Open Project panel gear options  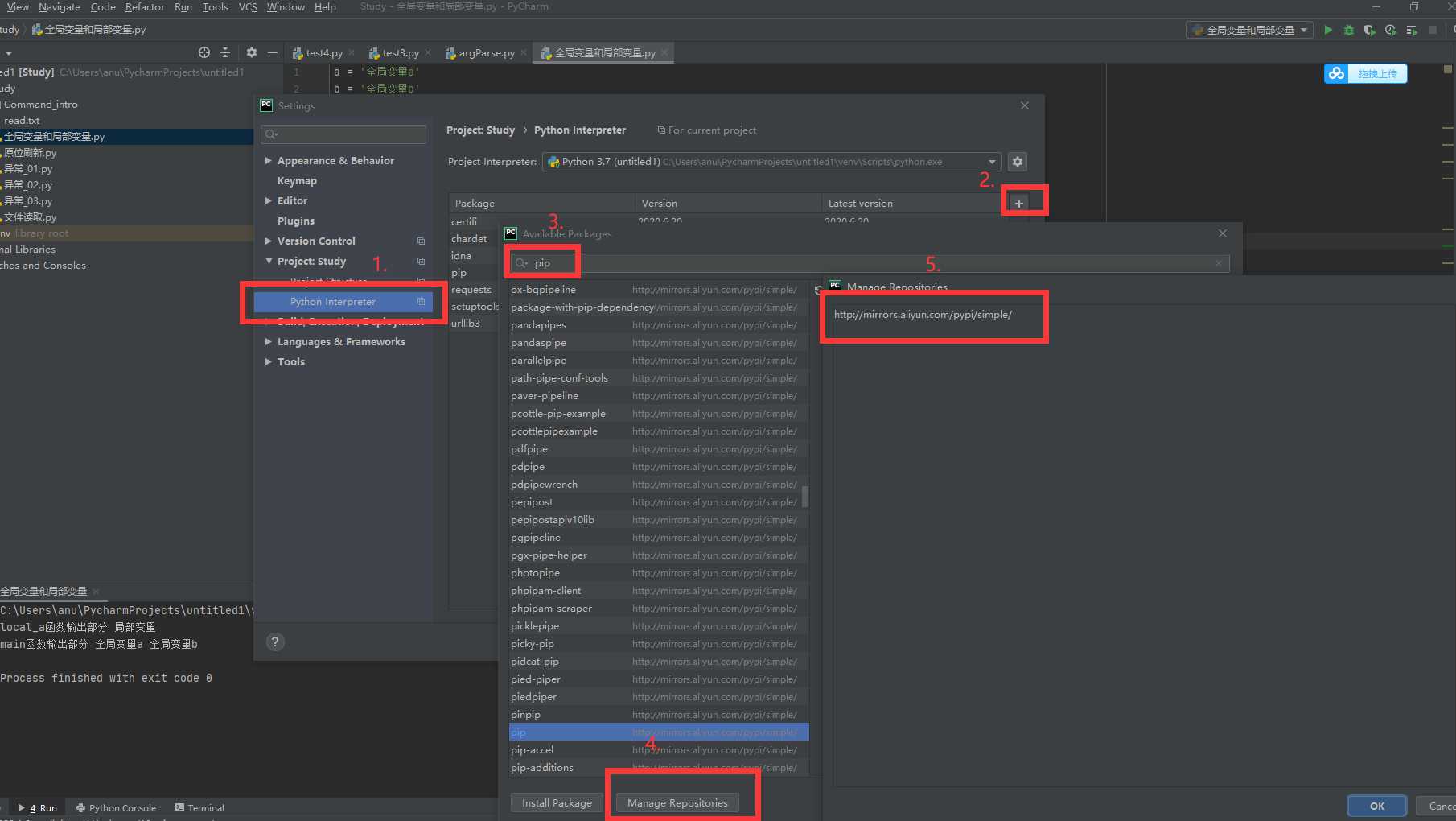[x=252, y=52]
